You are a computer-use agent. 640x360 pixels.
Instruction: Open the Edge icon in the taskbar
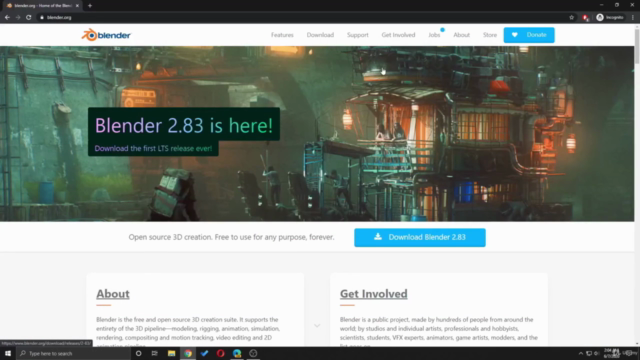(x=237, y=353)
